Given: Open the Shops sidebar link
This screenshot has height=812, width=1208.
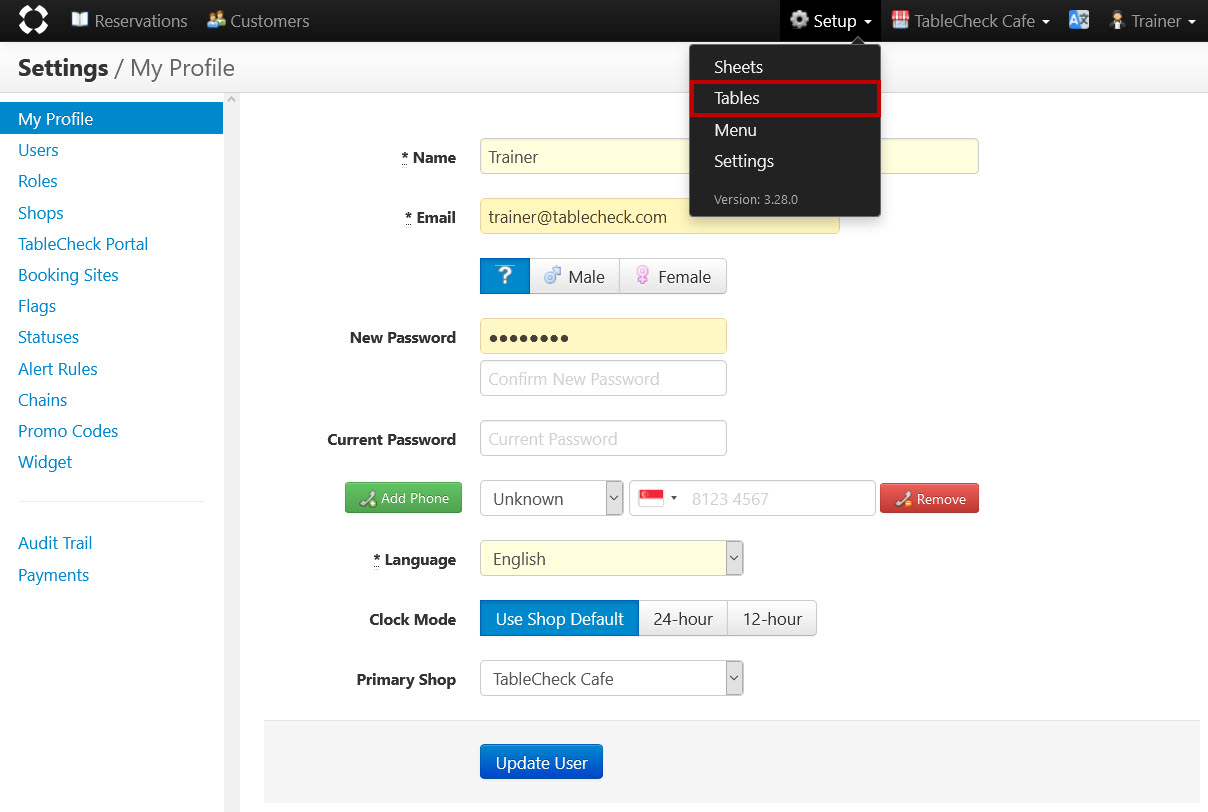Looking at the screenshot, I should click(x=41, y=213).
